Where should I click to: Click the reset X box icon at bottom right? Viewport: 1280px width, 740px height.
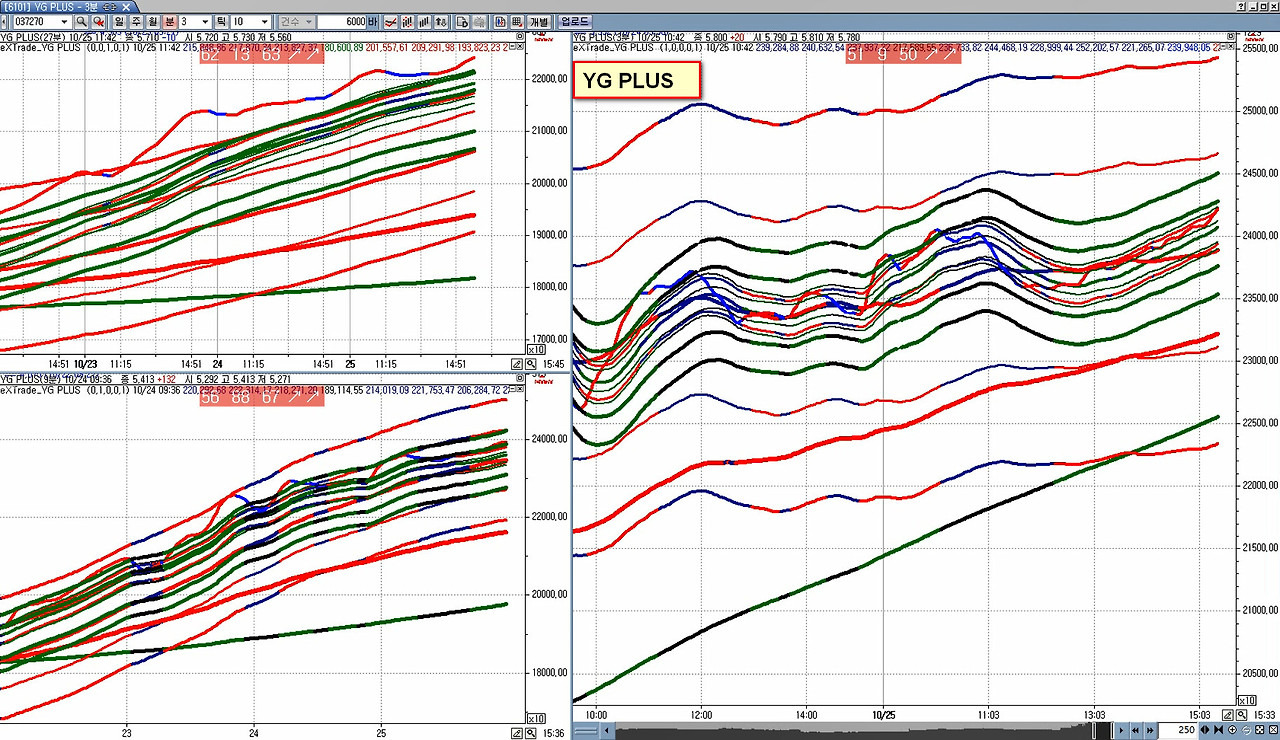[1273, 731]
